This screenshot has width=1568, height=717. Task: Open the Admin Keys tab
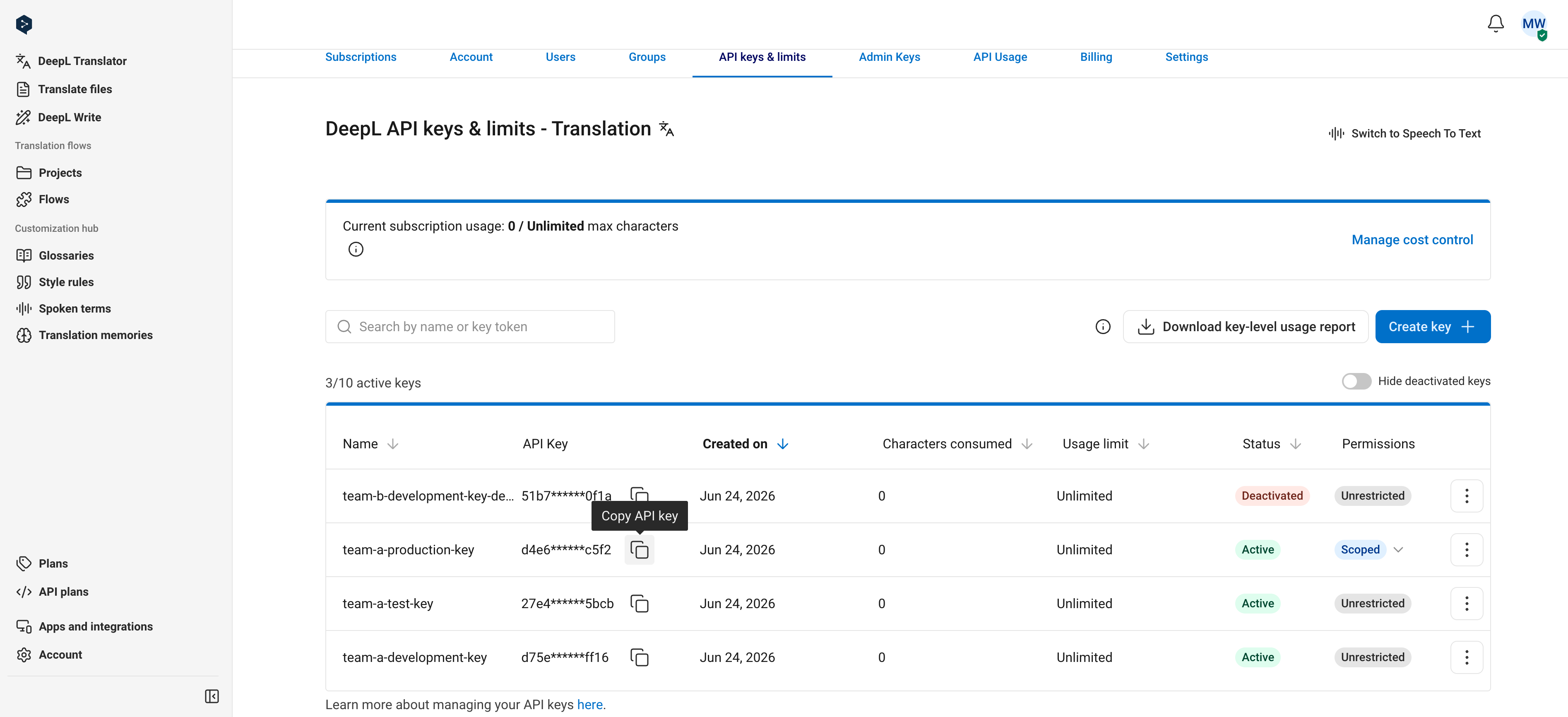(889, 57)
